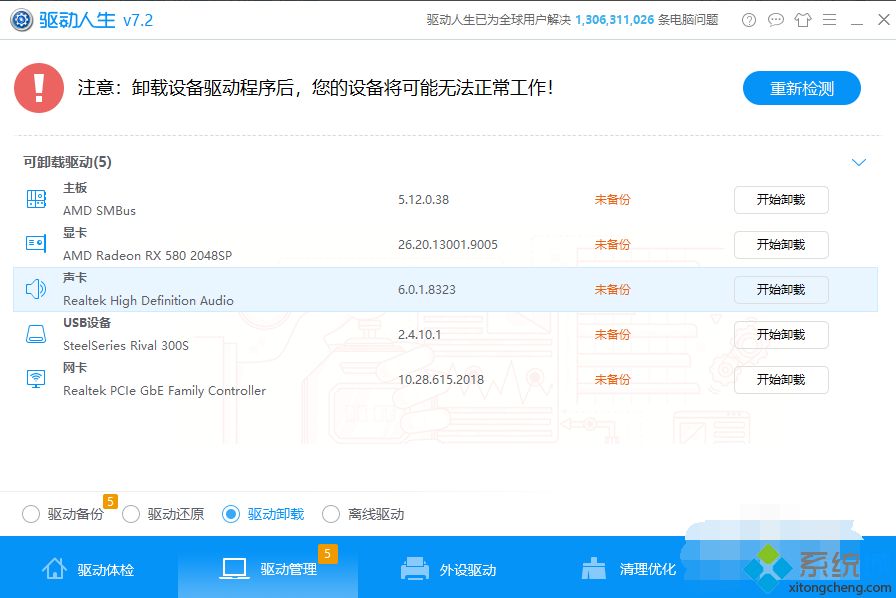This screenshot has width=896, height=598.
Task: Select the 离线驱动 radio button
Action: [x=331, y=514]
